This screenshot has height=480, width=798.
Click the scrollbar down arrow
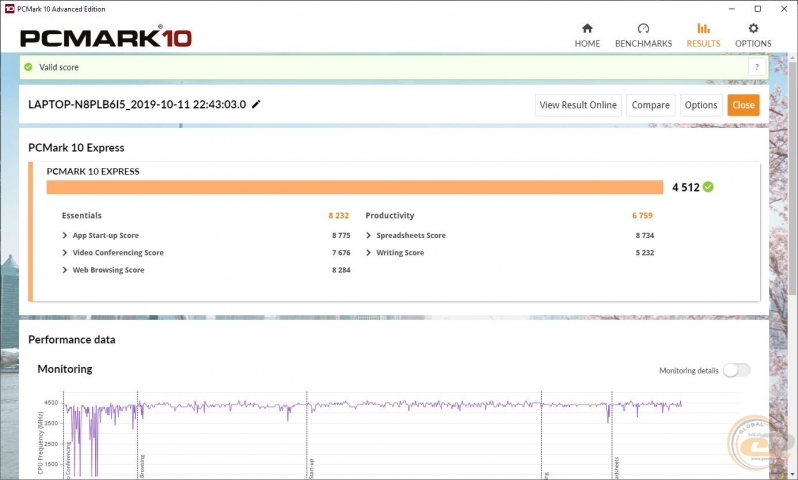(x=792, y=474)
